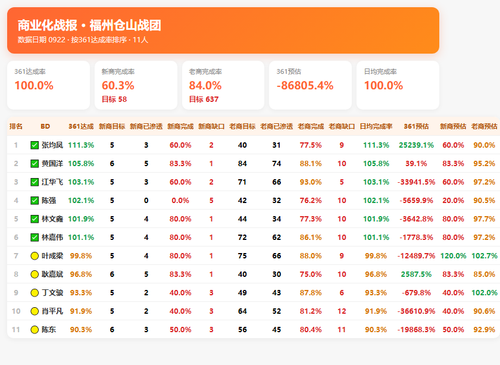The height and width of the screenshot is (365, 500).
Task: Click the 日均完成率 column header
Action: point(376,126)
